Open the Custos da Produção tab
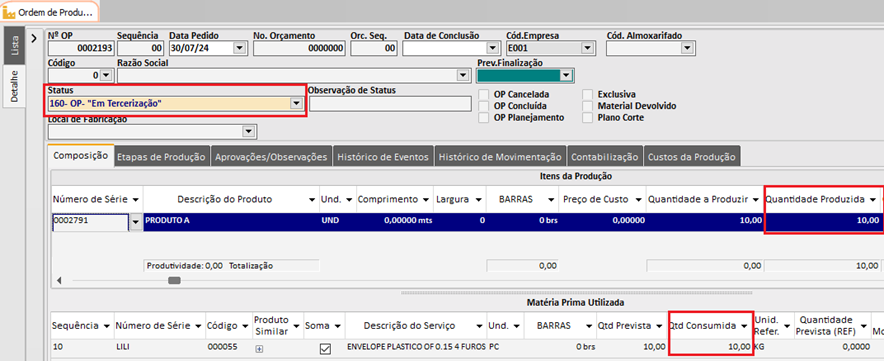The image size is (884, 361). [692, 157]
